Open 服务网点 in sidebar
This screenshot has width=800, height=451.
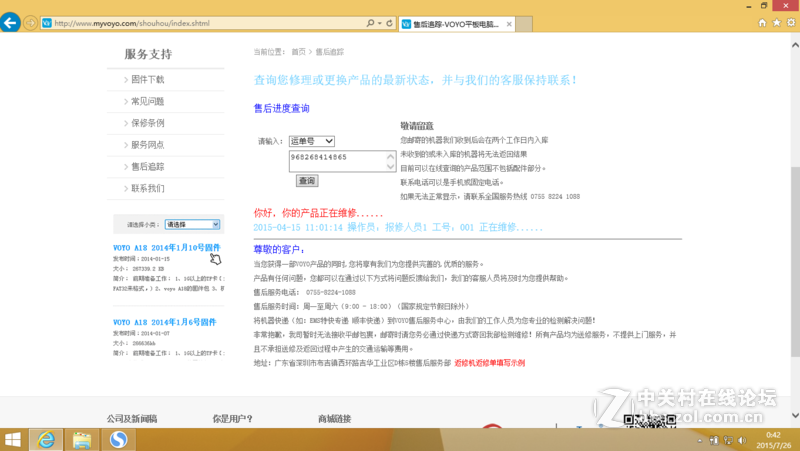point(147,145)
